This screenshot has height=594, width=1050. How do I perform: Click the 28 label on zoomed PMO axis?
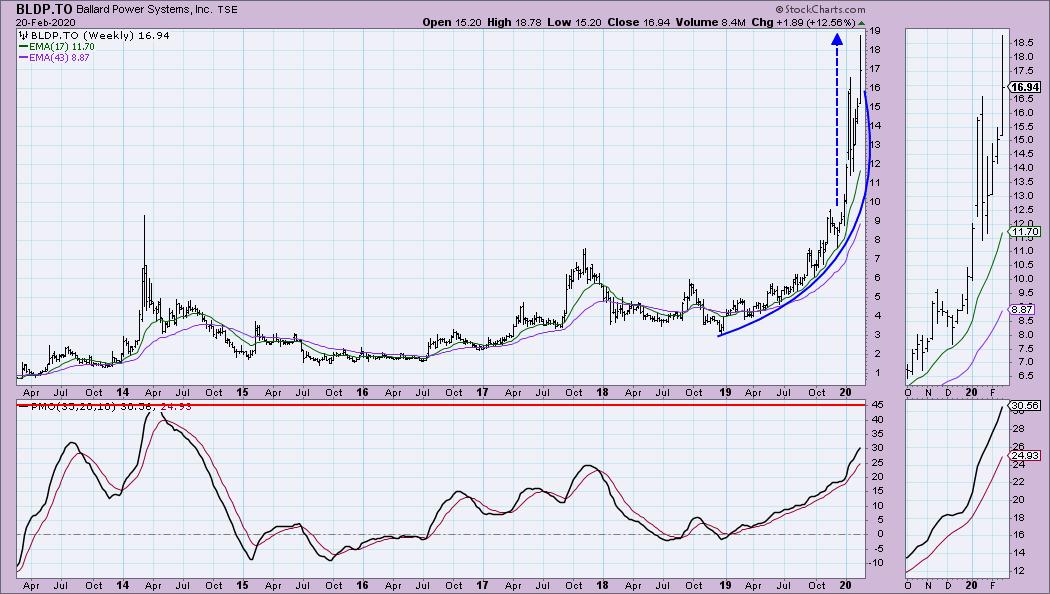pos(1018,428)
